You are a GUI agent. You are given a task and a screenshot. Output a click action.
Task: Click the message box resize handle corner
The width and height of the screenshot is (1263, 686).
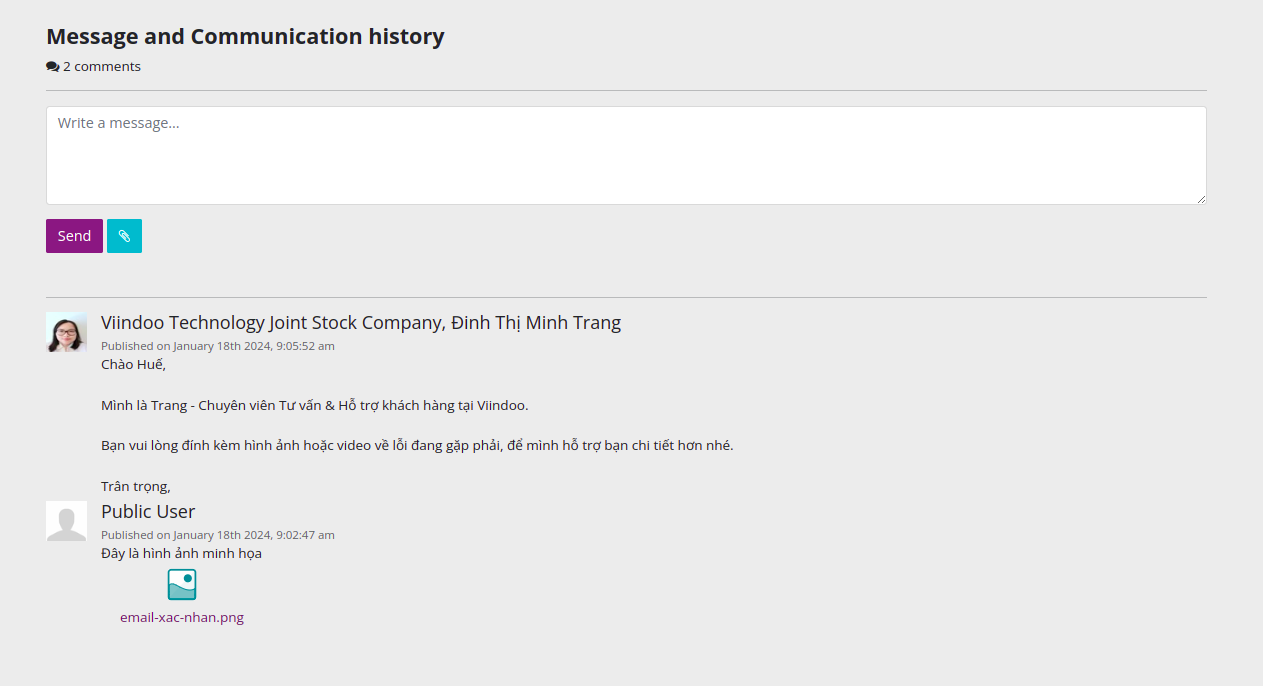(1200, 199)
